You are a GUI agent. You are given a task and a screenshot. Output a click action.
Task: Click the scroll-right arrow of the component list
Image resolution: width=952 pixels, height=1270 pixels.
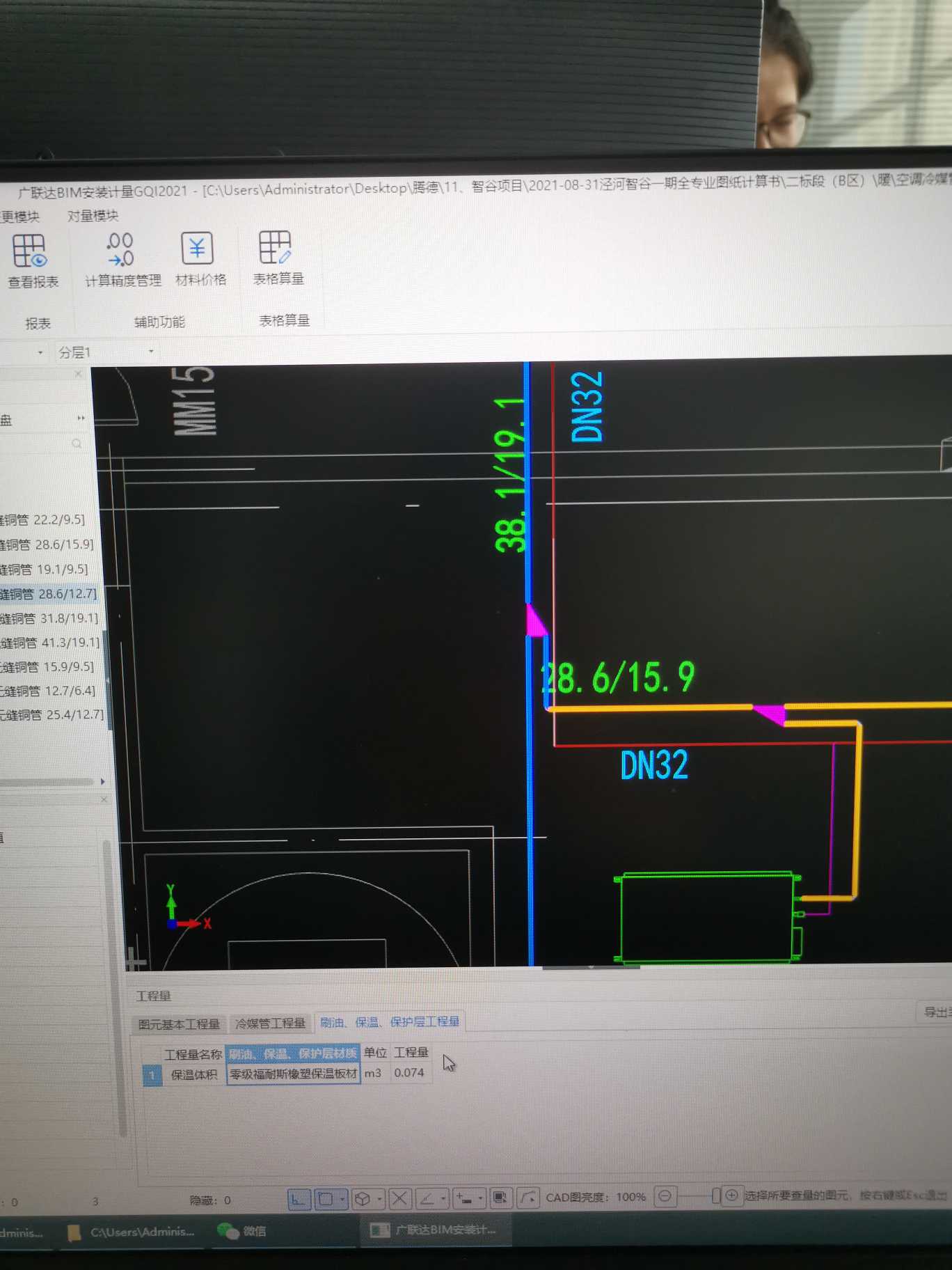(x=103, y=781)
